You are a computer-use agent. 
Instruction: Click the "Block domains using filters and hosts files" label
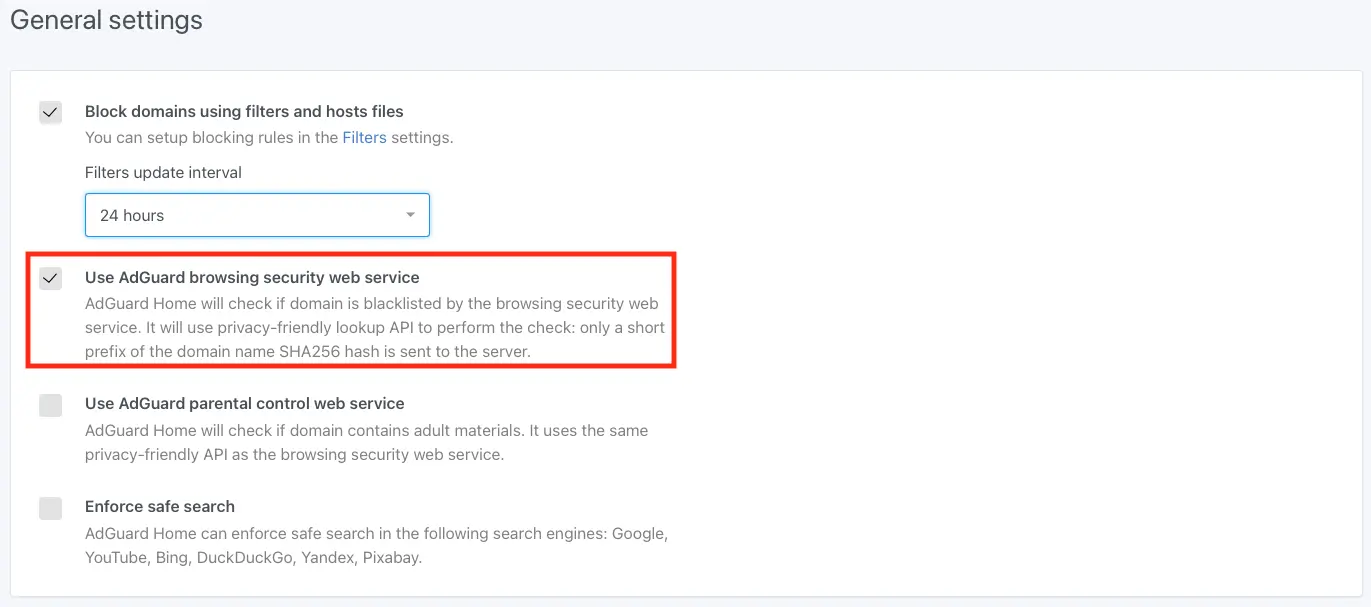tap(244, 111)
